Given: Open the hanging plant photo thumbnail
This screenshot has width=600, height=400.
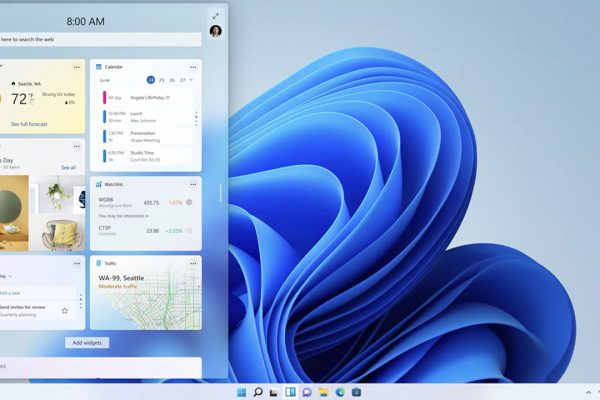Looking at the screenshot, I should click(56, 193).
